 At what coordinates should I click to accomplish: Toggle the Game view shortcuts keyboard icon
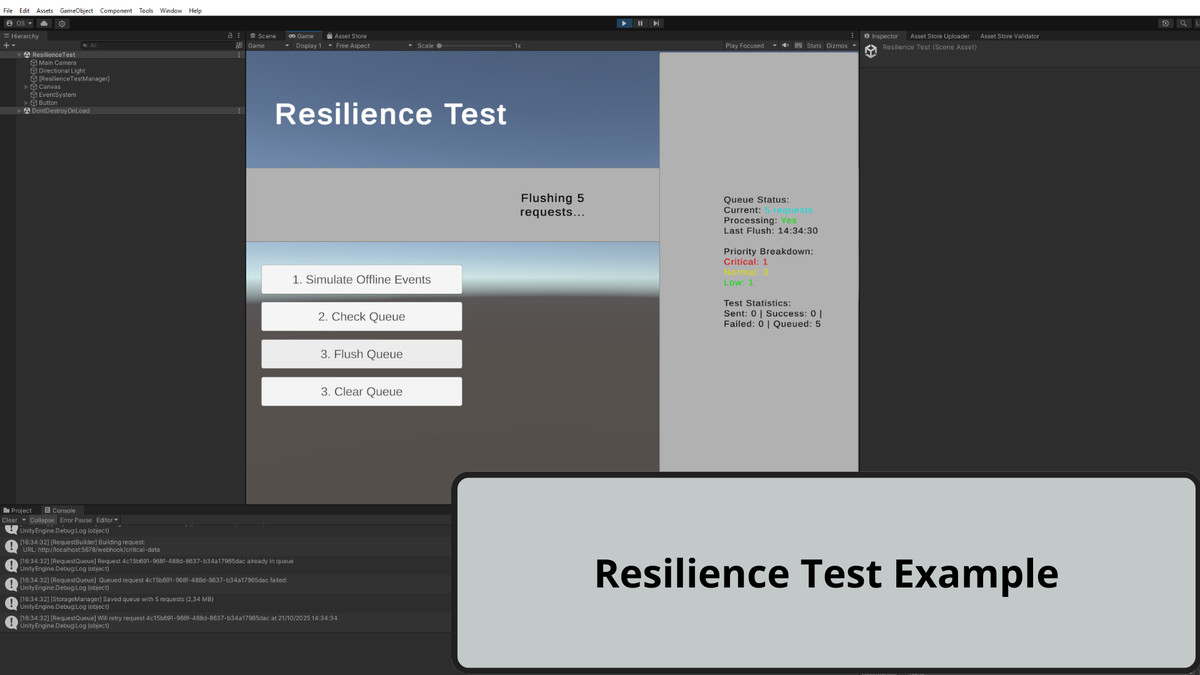click(798, 46)
